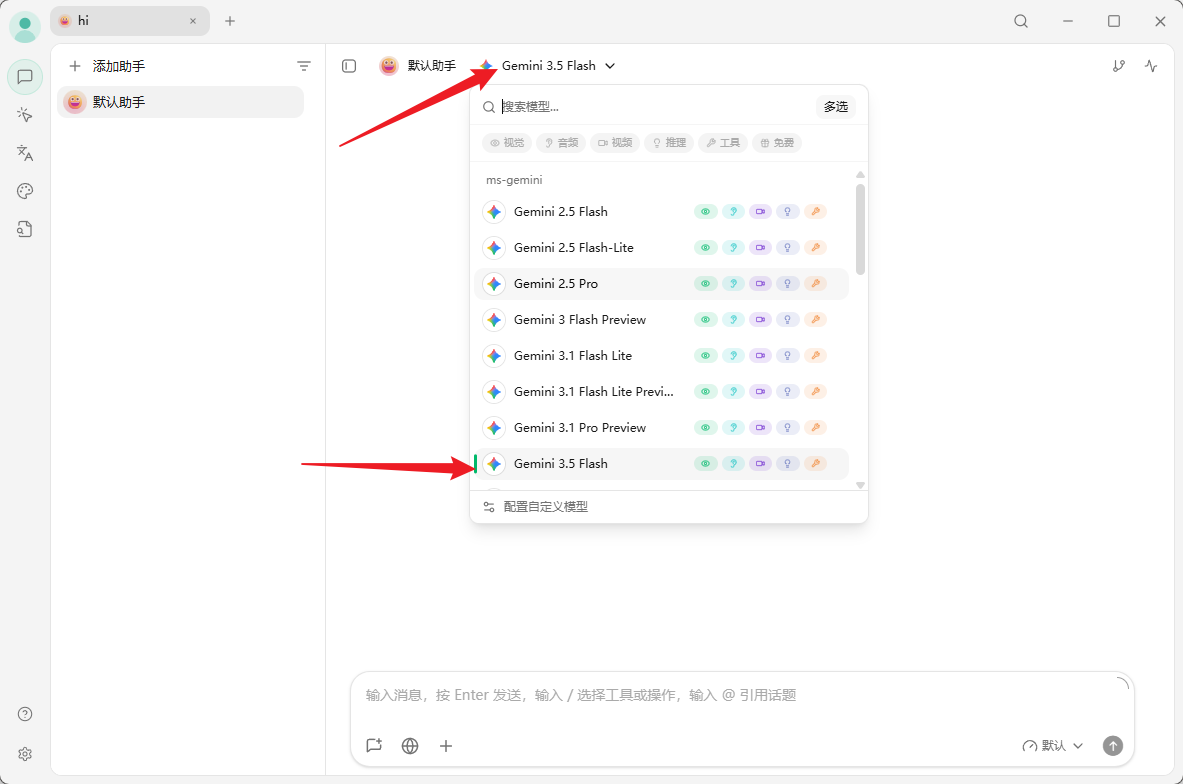Open the help question-mark icon
1183x784 pixels.
point(25,714)
